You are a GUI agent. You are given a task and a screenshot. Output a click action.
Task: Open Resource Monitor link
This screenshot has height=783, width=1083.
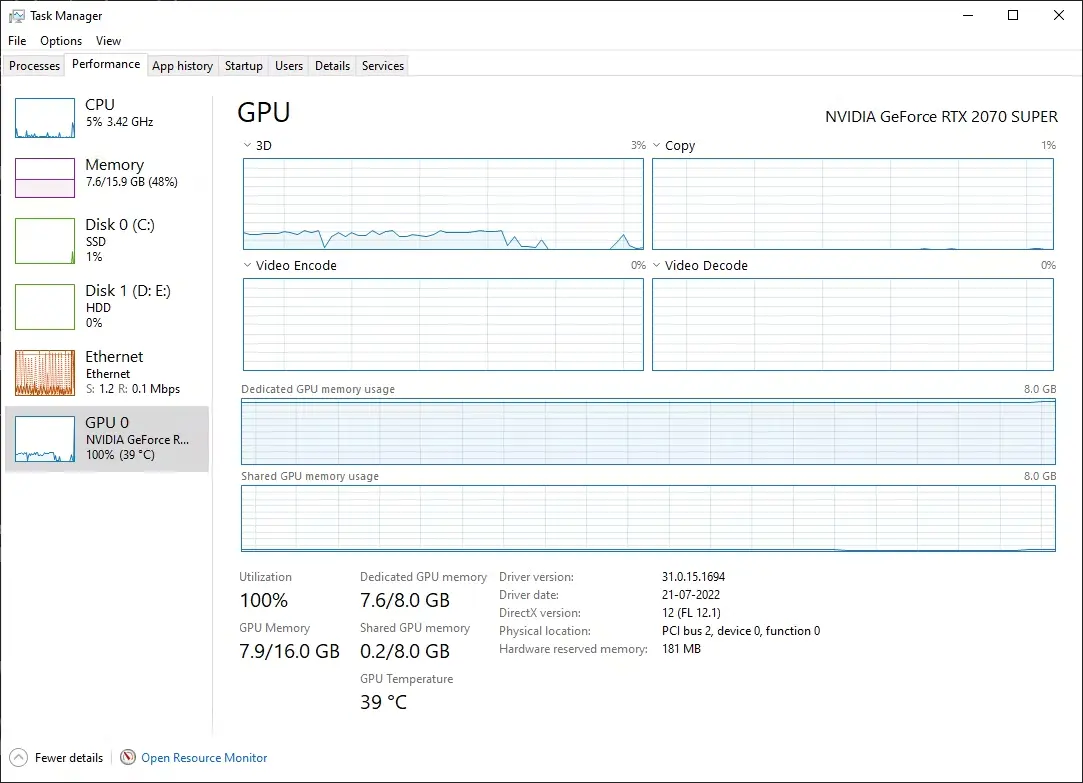(x=204, y=757)
